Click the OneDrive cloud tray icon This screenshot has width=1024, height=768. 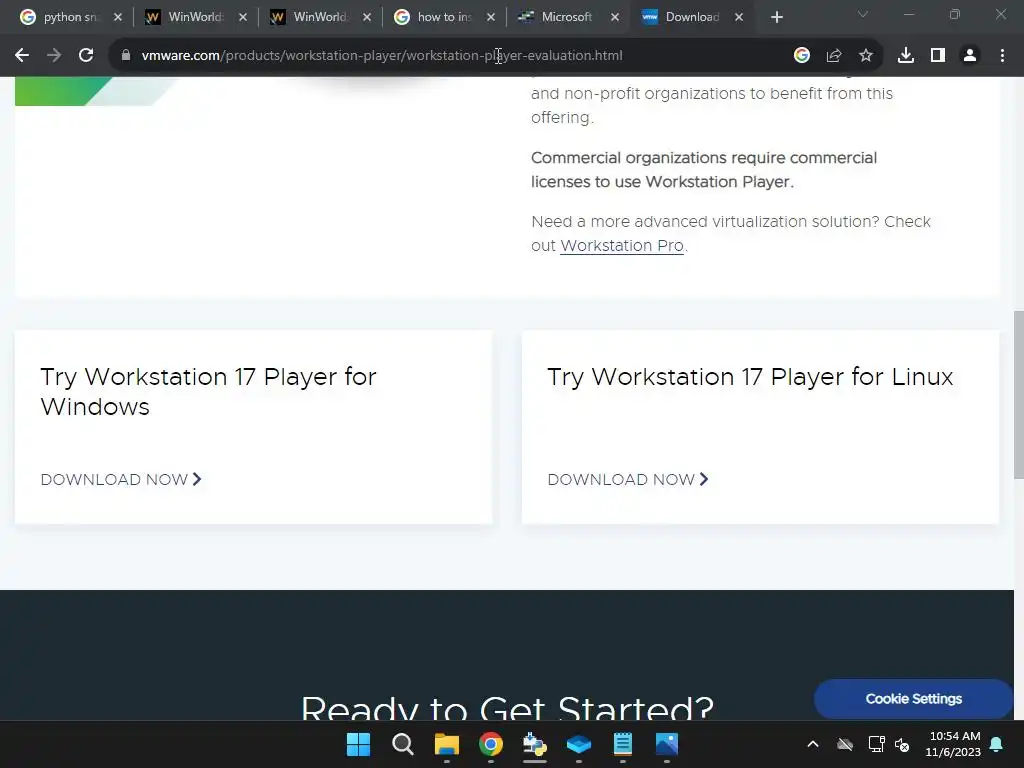(845, 744)
